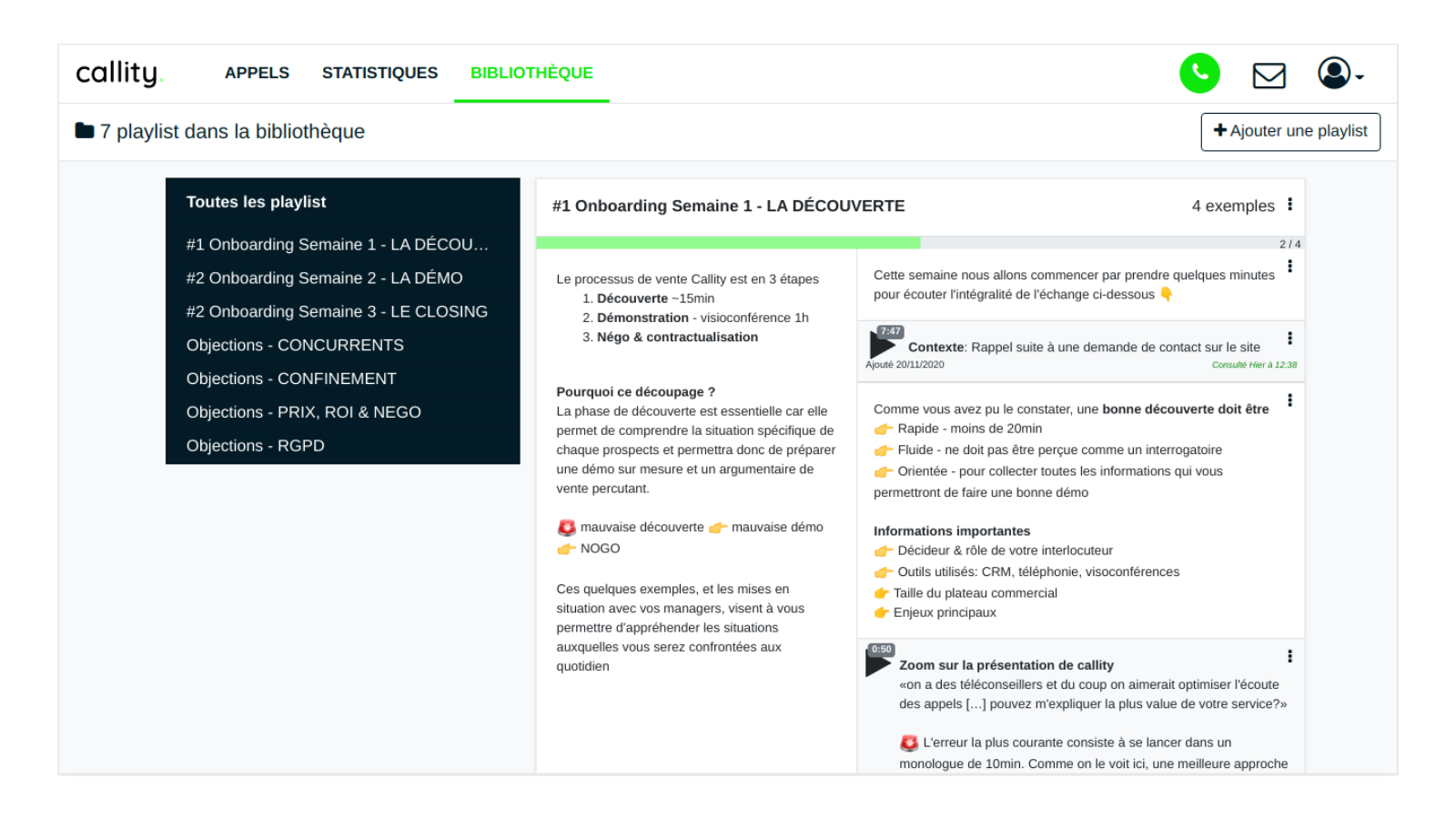Open options for the Contexte call example
This screenshot has height=819, width=1456.
(1289, 339)
